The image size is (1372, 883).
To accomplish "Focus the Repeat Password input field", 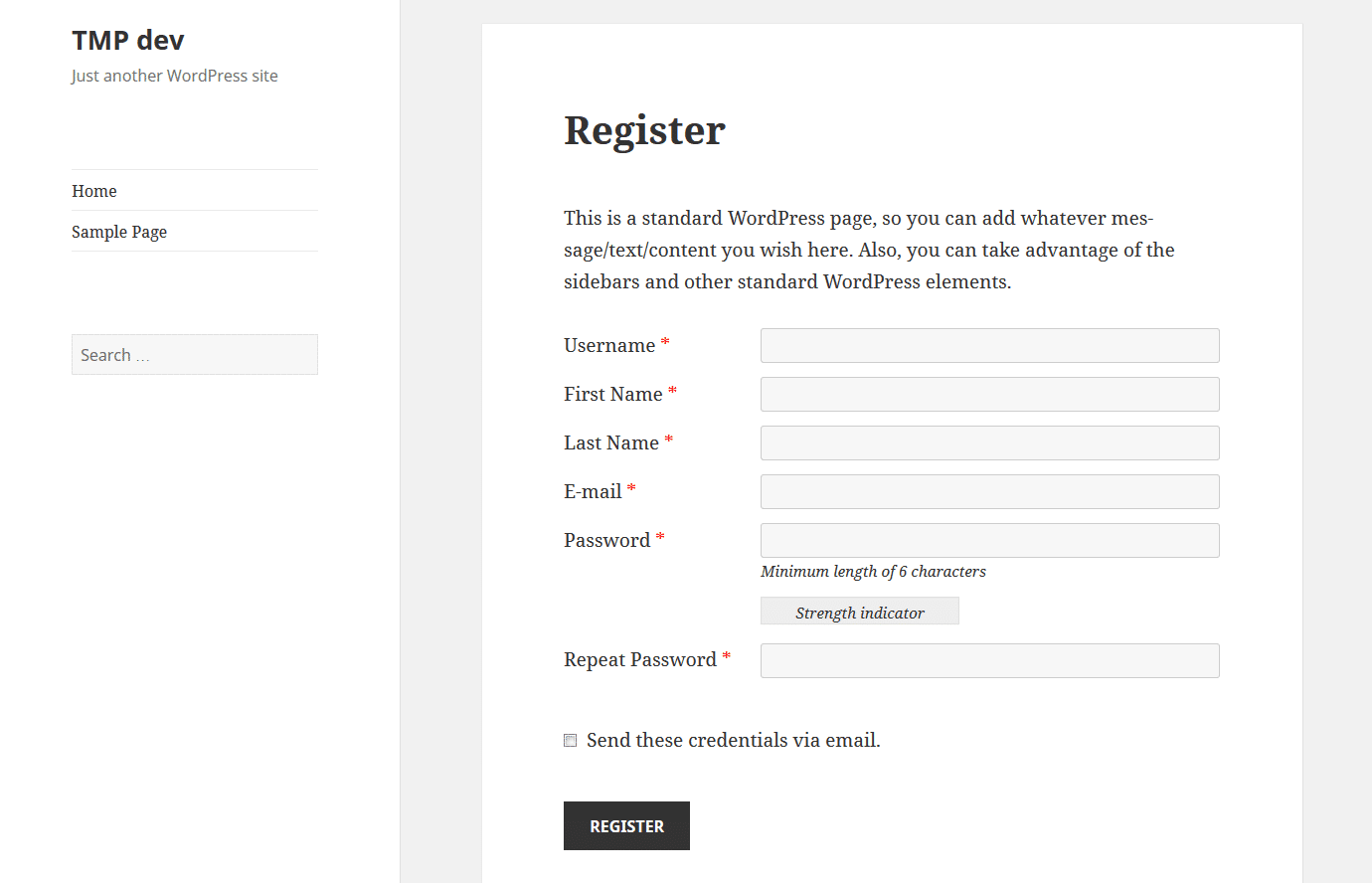I will [x=989, y=660].
